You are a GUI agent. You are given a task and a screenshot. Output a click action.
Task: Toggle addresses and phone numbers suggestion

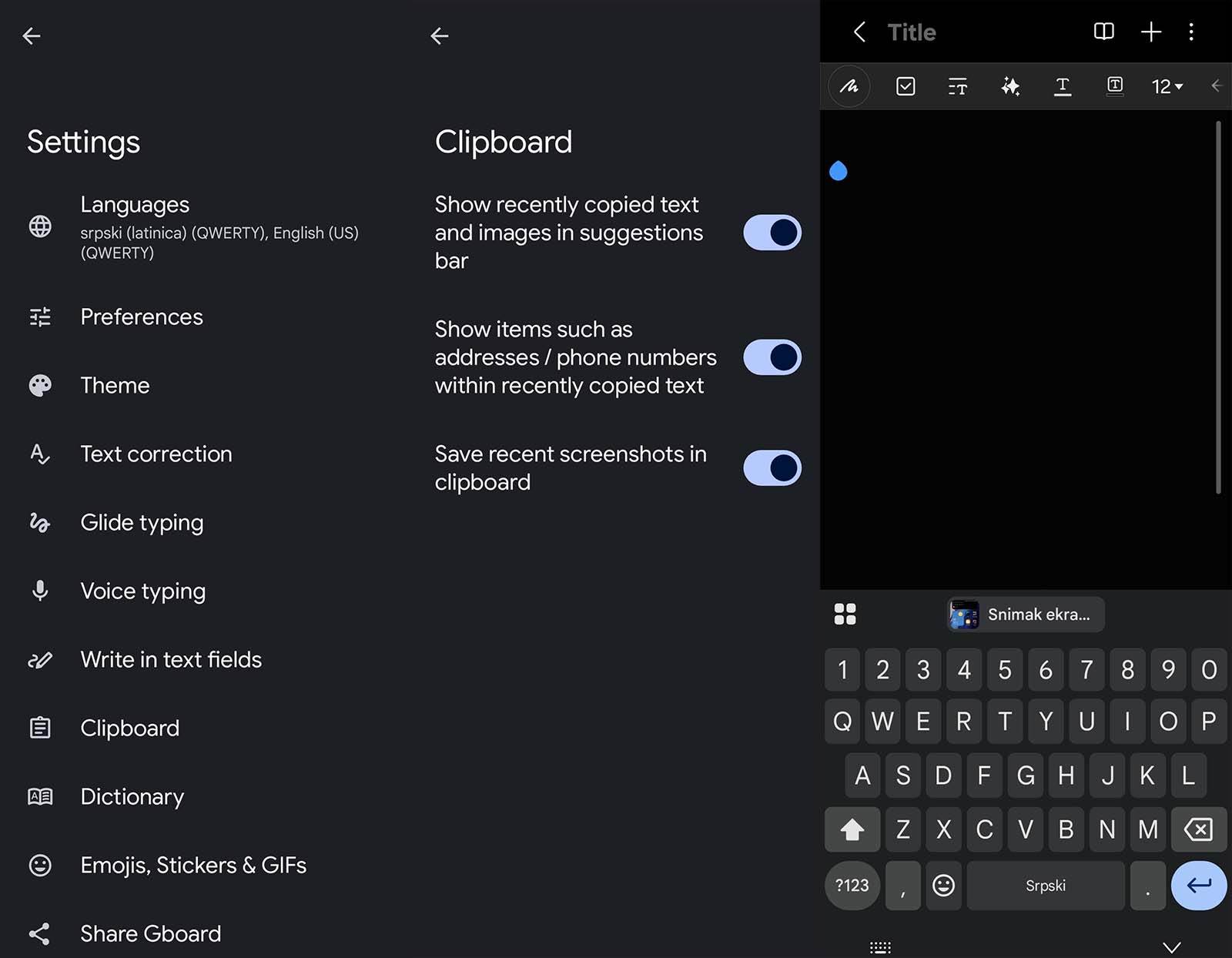772,357
